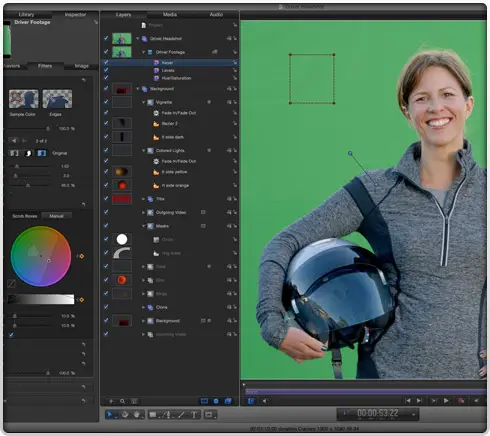Click the timecode display field
This screenshot has height=436, width=490.
pos(377,414)
